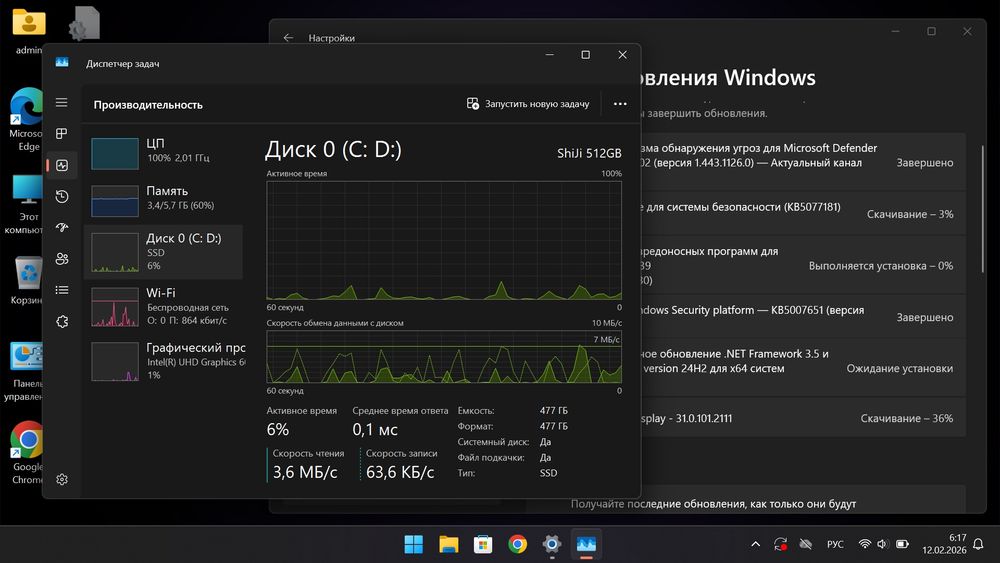The width and height of the screenshot is (1000, 563).
Task: Select the Memory performance item
Action: (164, 200)
